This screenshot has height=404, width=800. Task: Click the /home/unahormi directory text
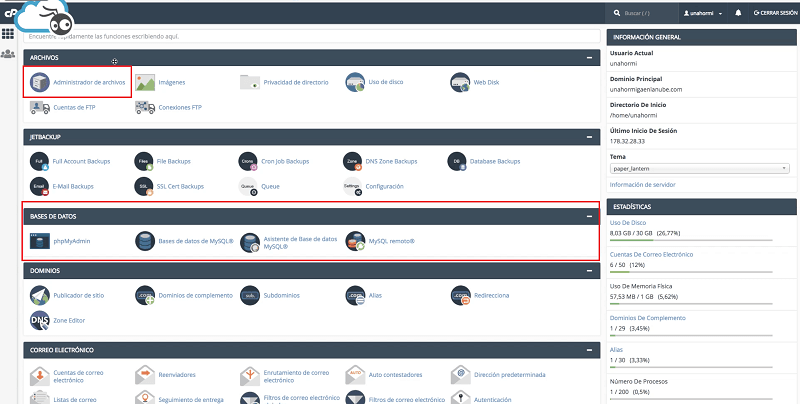[633, 115]
